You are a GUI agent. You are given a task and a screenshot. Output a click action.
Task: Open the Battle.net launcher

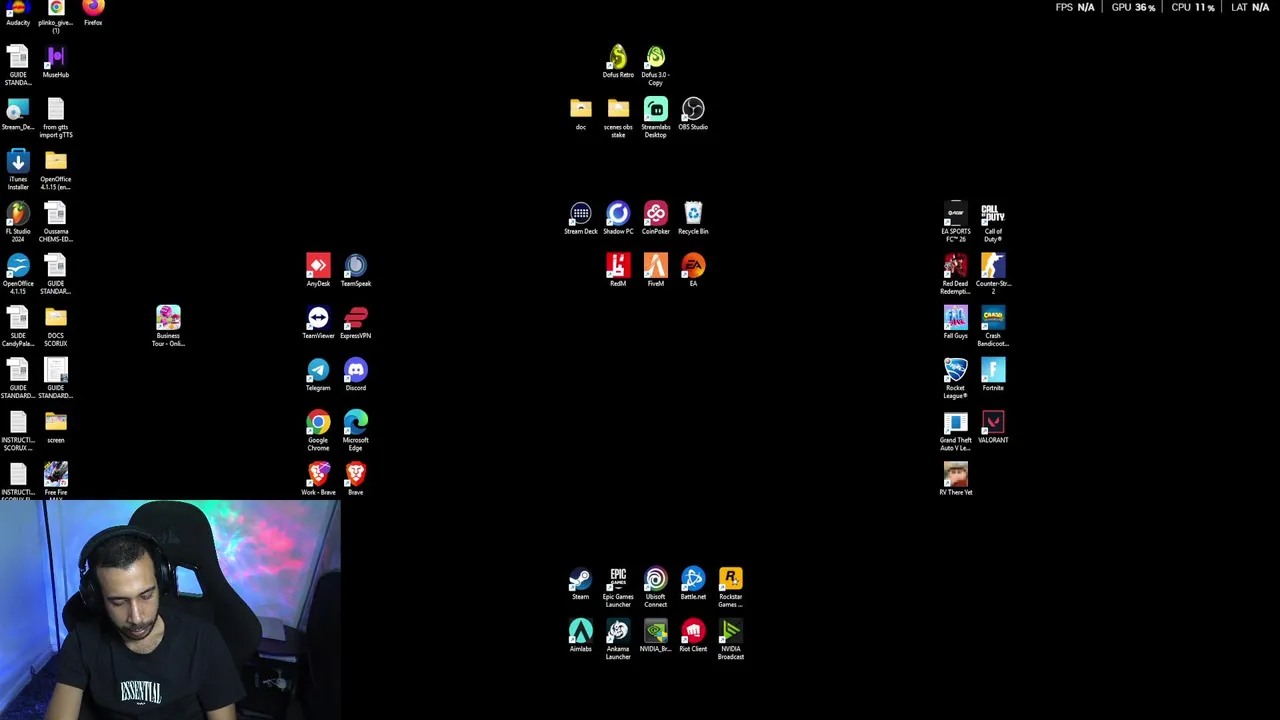(693, 583)
